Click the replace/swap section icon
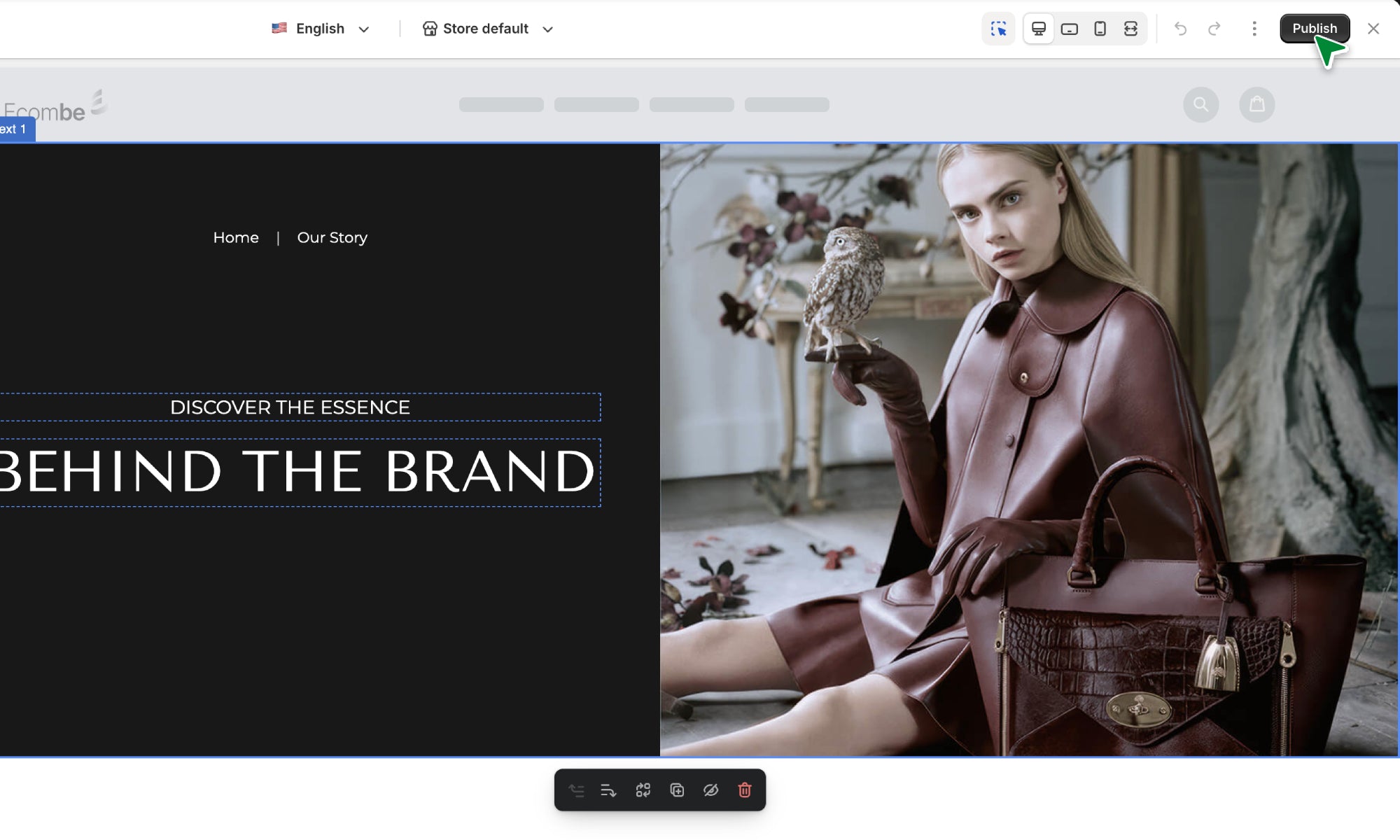 [x=643, y=790]
